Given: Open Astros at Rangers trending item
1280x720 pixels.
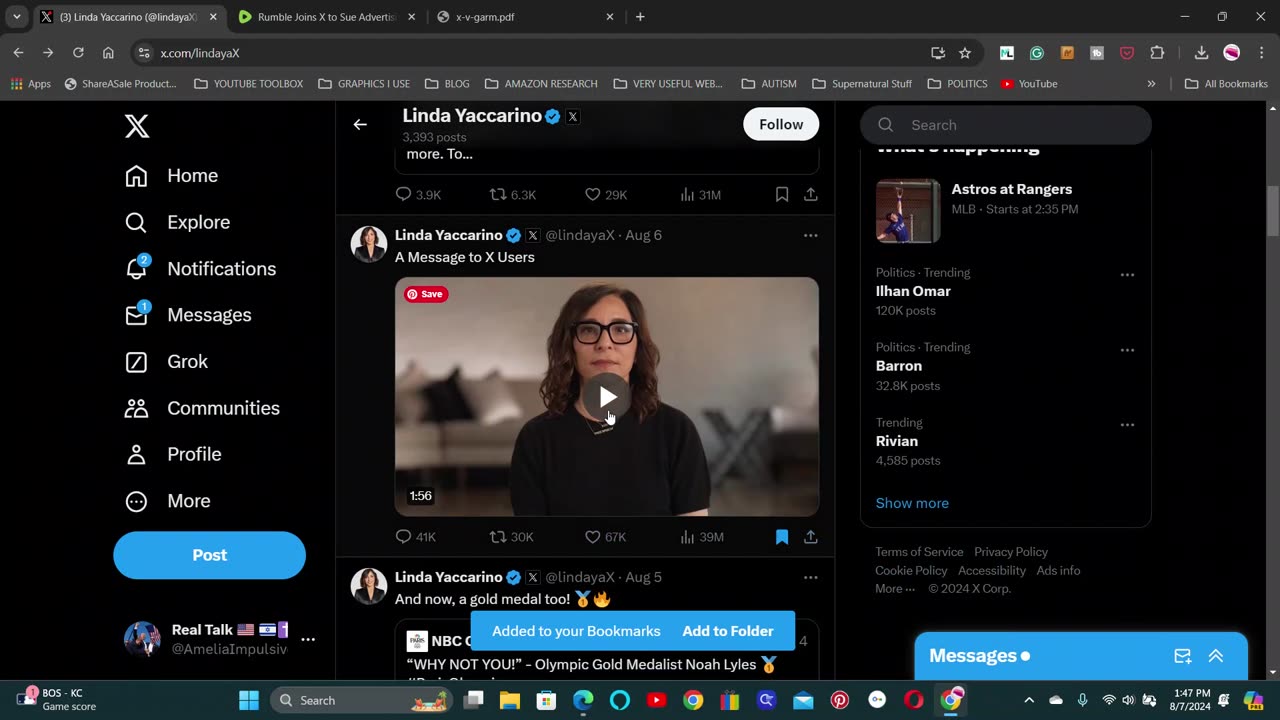Looking at the screenshot, I should [1006, 210].
